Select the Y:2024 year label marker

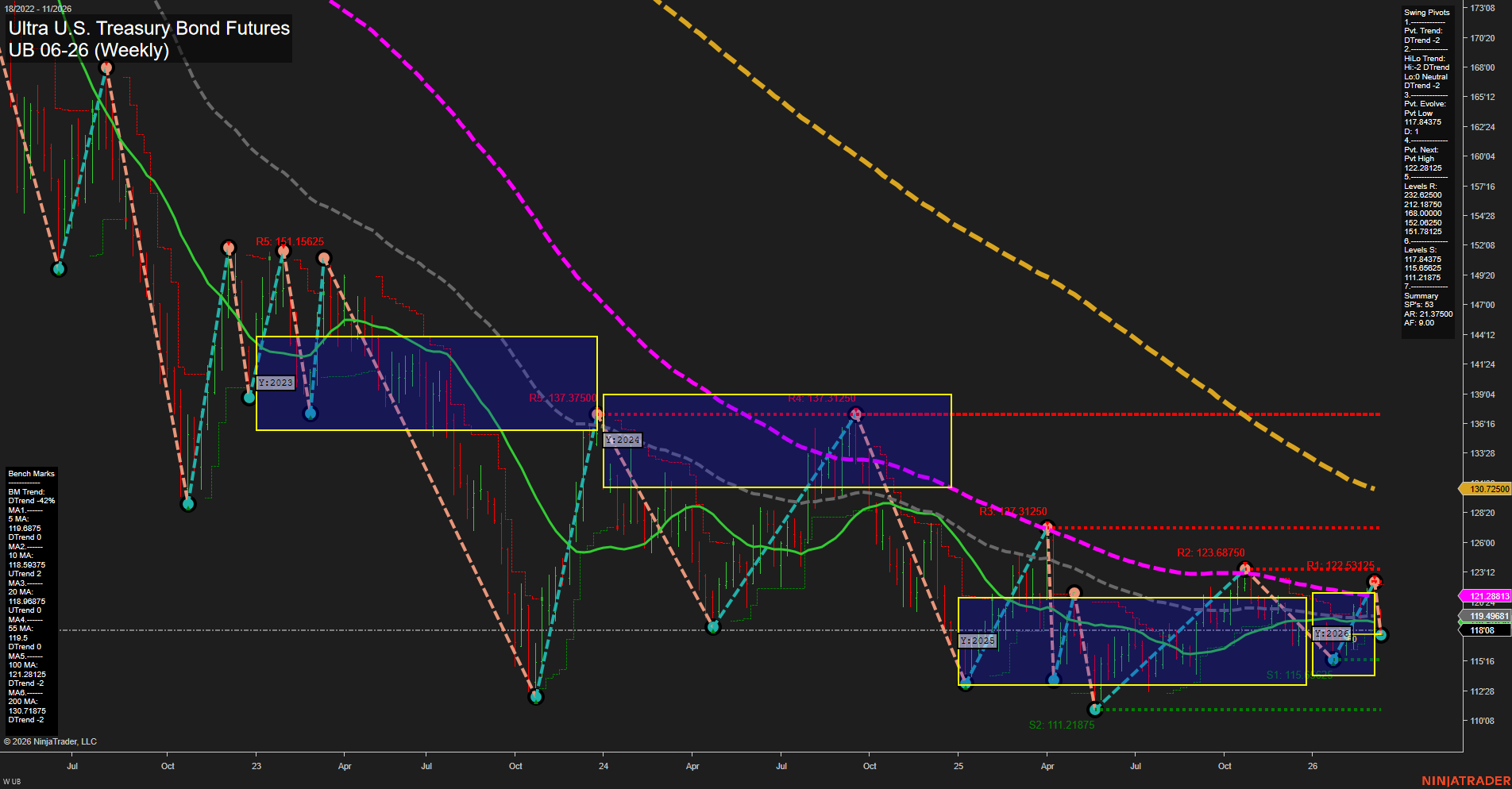[623, 439]
